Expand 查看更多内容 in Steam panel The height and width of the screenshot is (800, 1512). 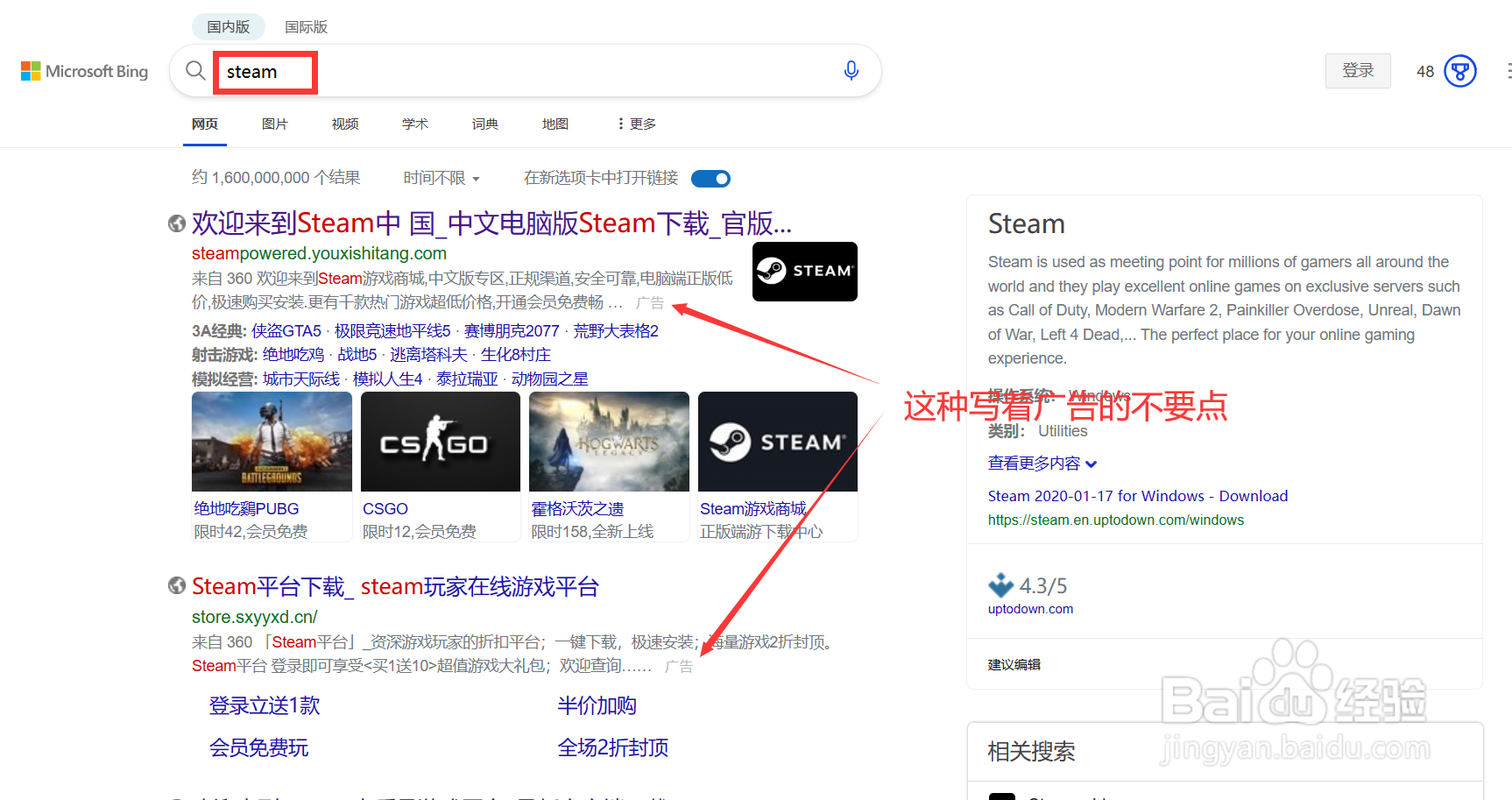[x=1042, y=463]
